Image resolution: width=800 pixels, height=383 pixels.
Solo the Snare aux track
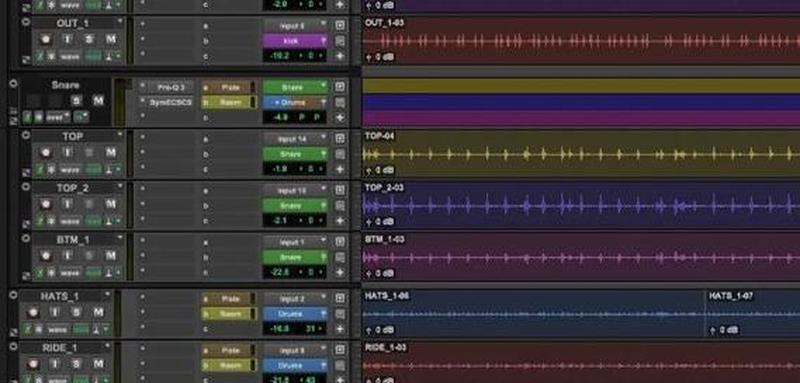click(x=77, y=101)
